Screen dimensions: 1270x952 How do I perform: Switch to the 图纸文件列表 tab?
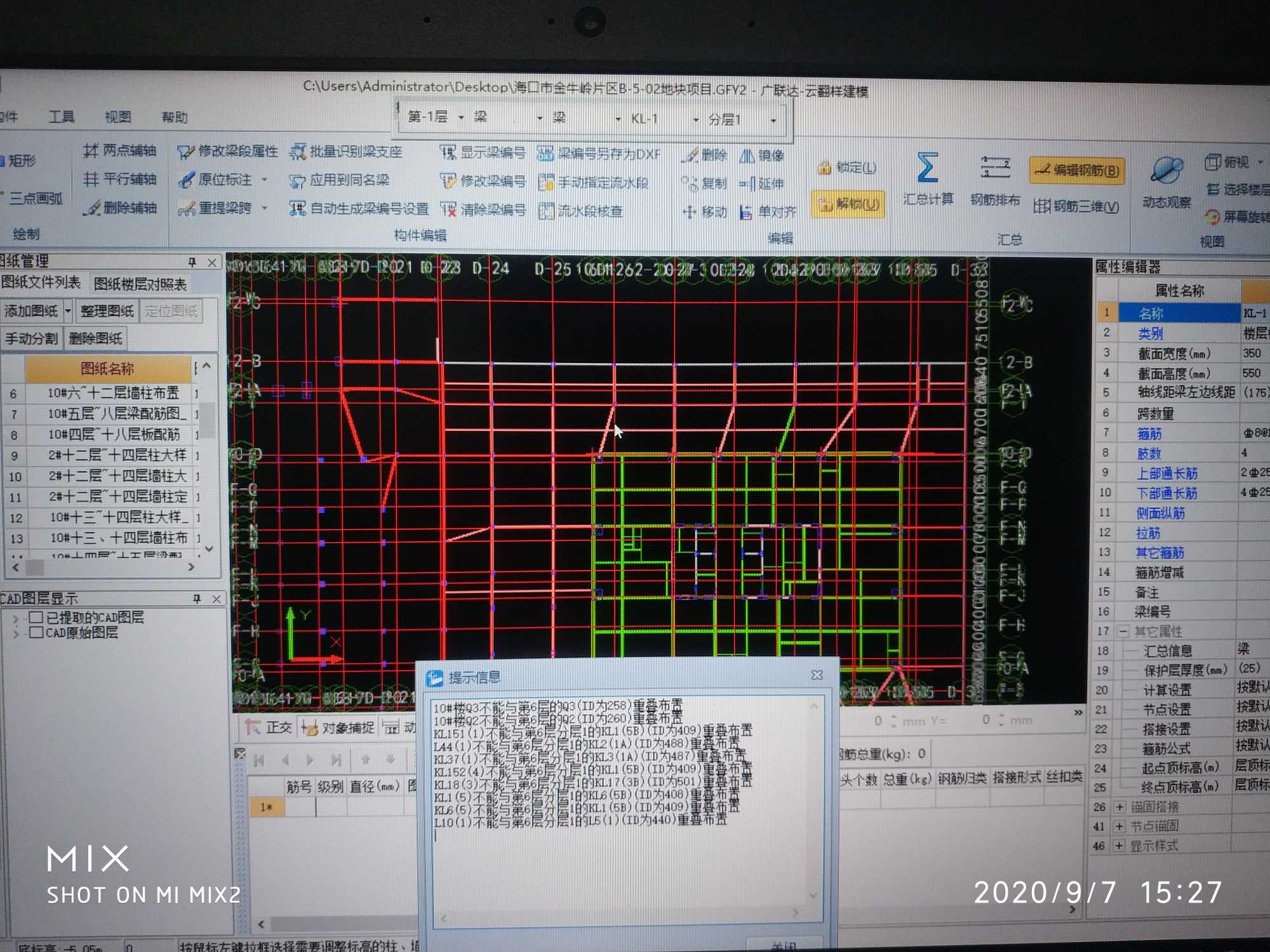[x=41, y=282]
